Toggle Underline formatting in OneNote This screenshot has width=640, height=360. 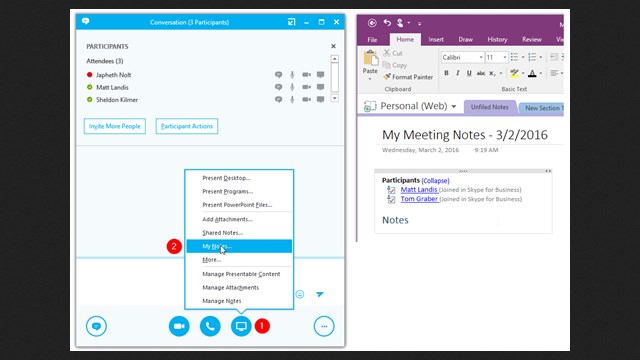point(469,73)
